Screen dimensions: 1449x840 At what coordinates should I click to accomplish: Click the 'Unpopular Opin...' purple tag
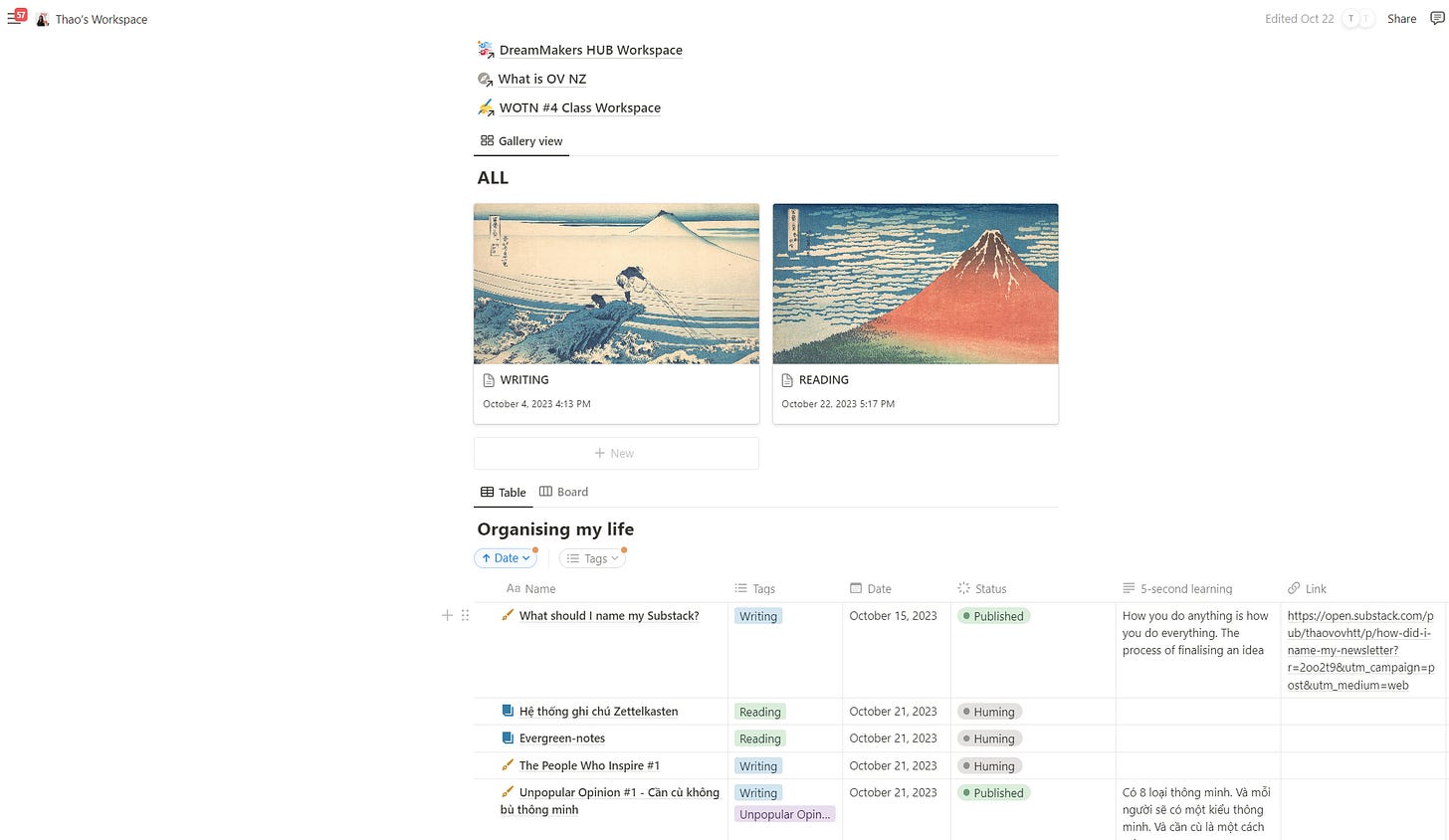click(785, 814)
